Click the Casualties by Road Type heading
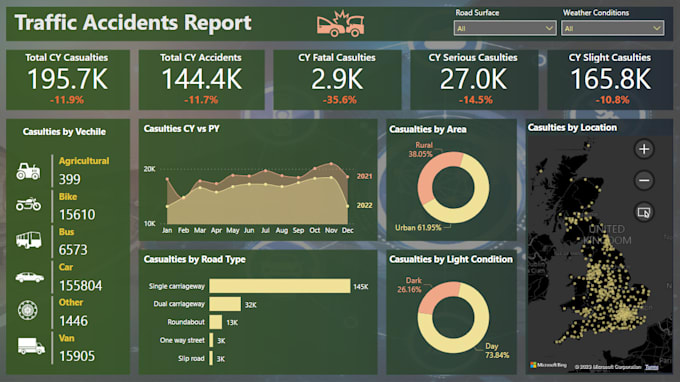The image size is (680, 382). 194,259
